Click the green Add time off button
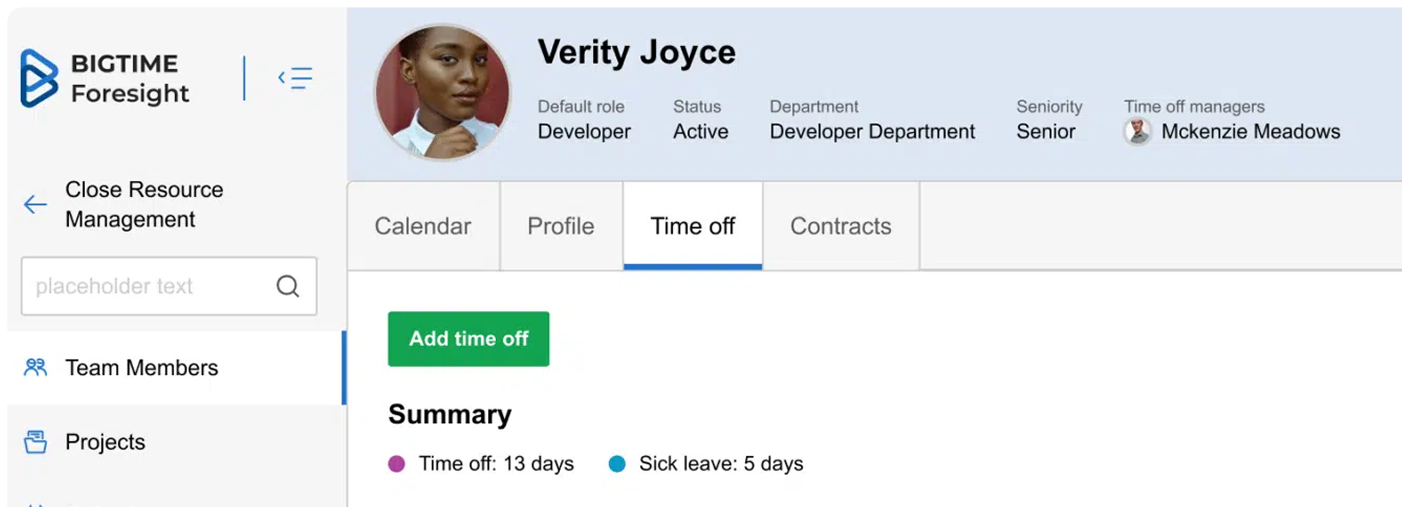The height and width of the screenshot is (507, 1402). 469,339
